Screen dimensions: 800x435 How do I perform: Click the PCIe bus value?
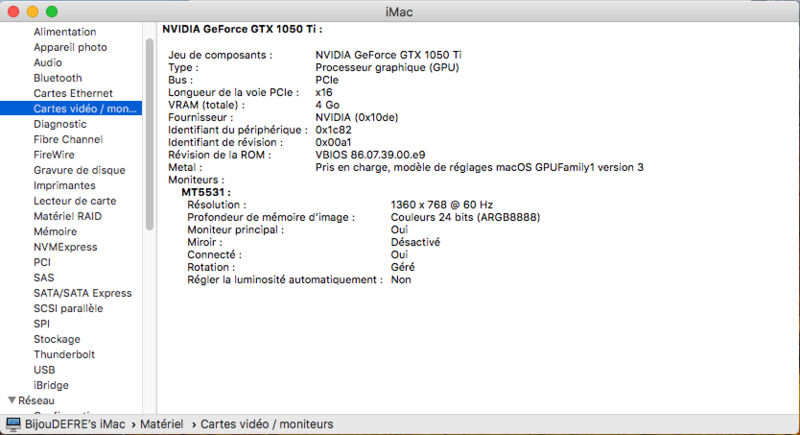pos(327,80)
